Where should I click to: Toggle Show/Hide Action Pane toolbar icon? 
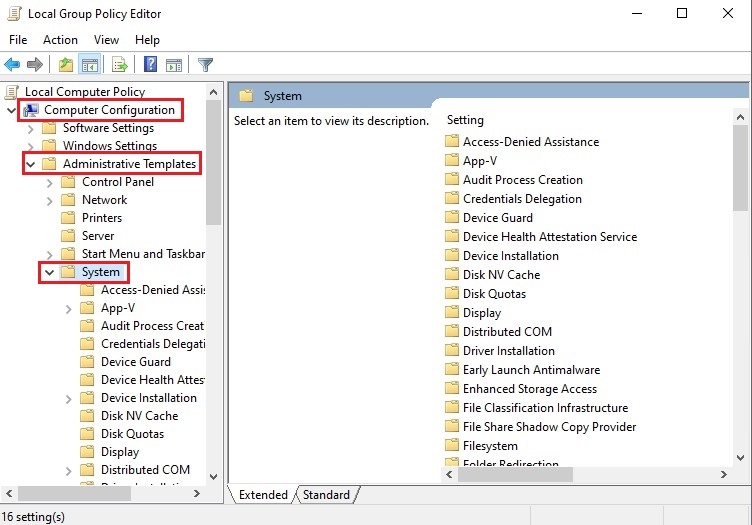pos(174,64)
